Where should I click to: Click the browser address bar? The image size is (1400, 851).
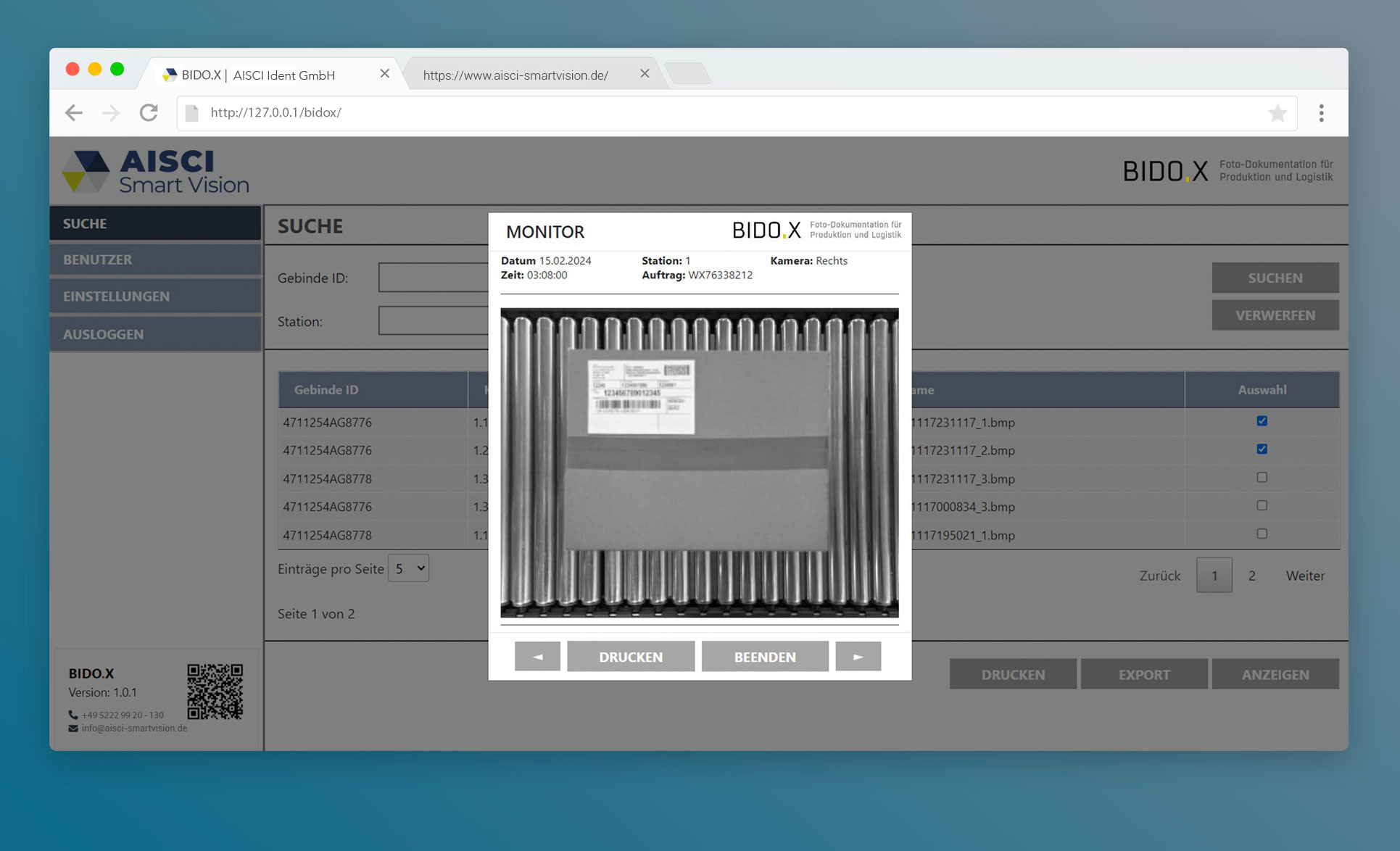click(x=725, y=113)
